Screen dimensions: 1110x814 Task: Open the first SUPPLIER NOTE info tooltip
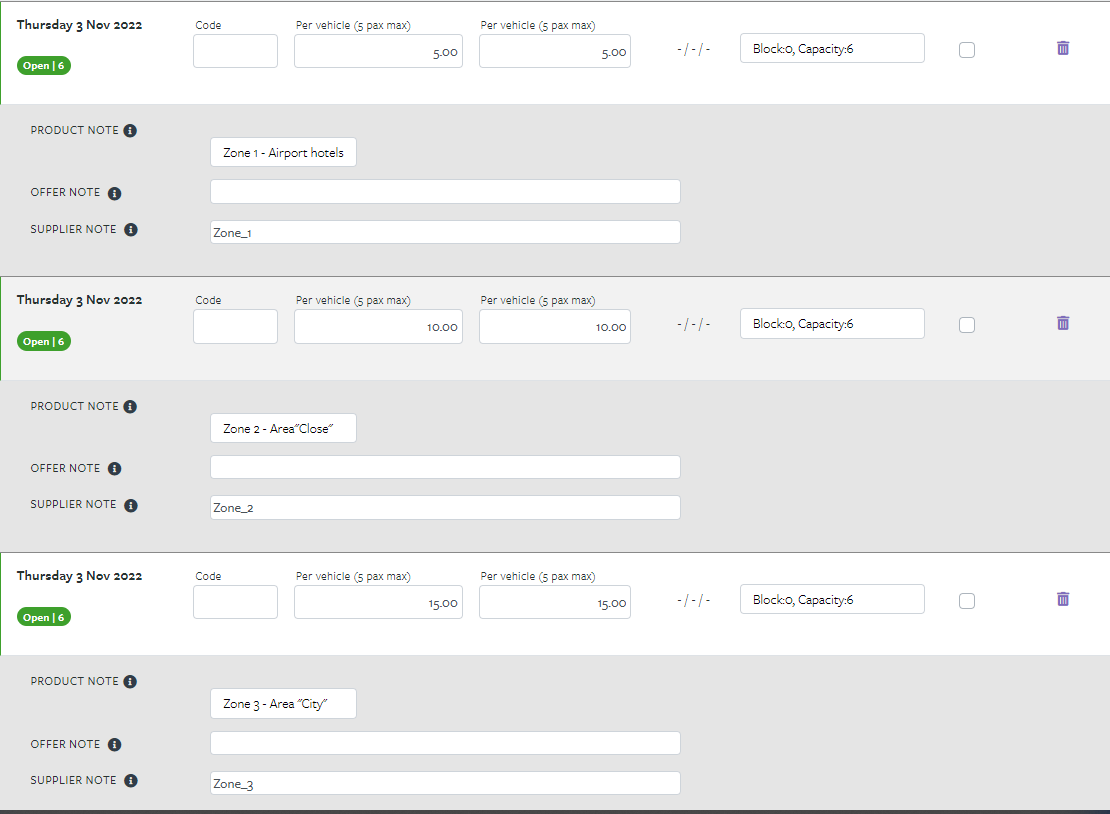pyautogui.click(x=130, y=228)
